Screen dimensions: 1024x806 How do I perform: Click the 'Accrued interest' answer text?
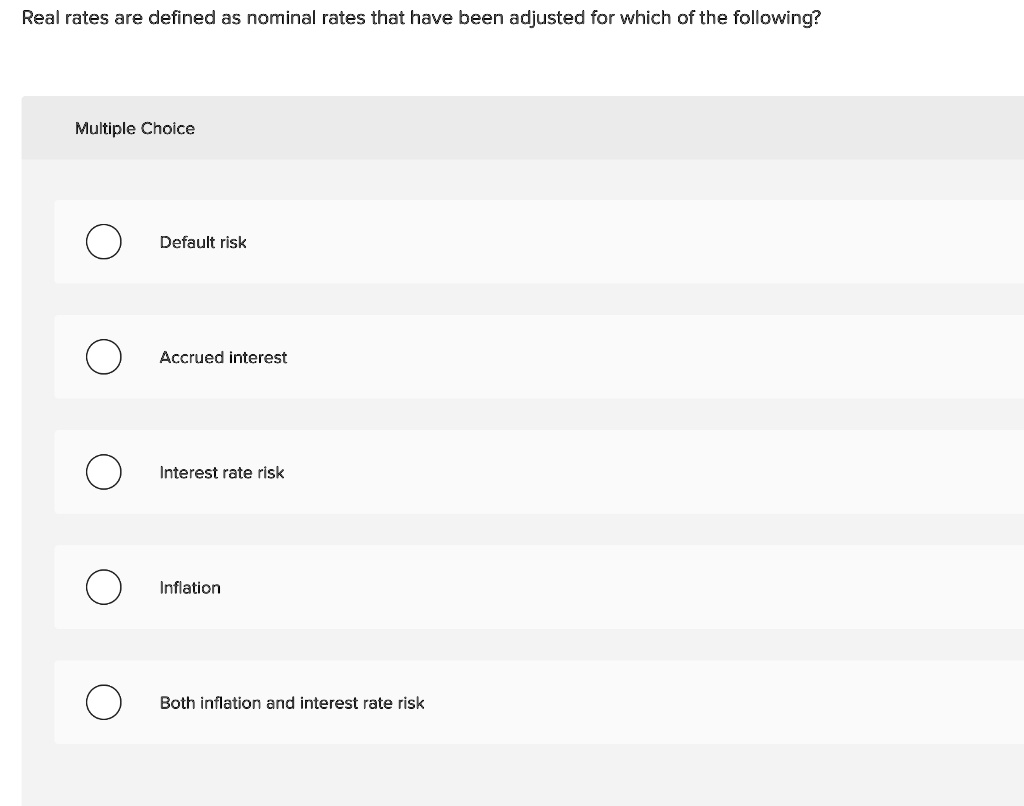(x=223, y=357)
